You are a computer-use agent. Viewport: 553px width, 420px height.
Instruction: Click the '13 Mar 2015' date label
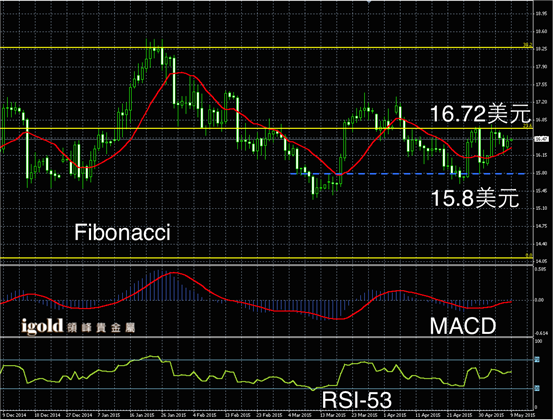333,415
